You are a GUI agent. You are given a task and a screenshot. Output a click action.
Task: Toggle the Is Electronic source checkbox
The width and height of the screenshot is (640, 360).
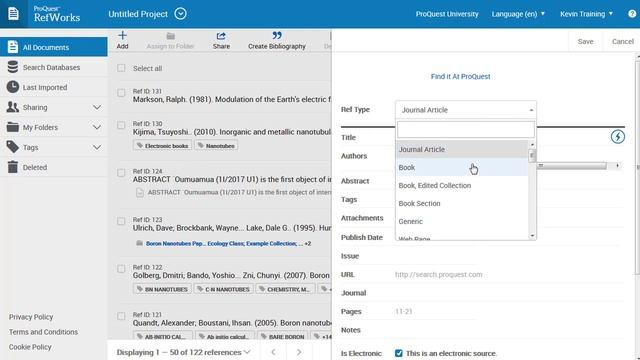(399, 353)
